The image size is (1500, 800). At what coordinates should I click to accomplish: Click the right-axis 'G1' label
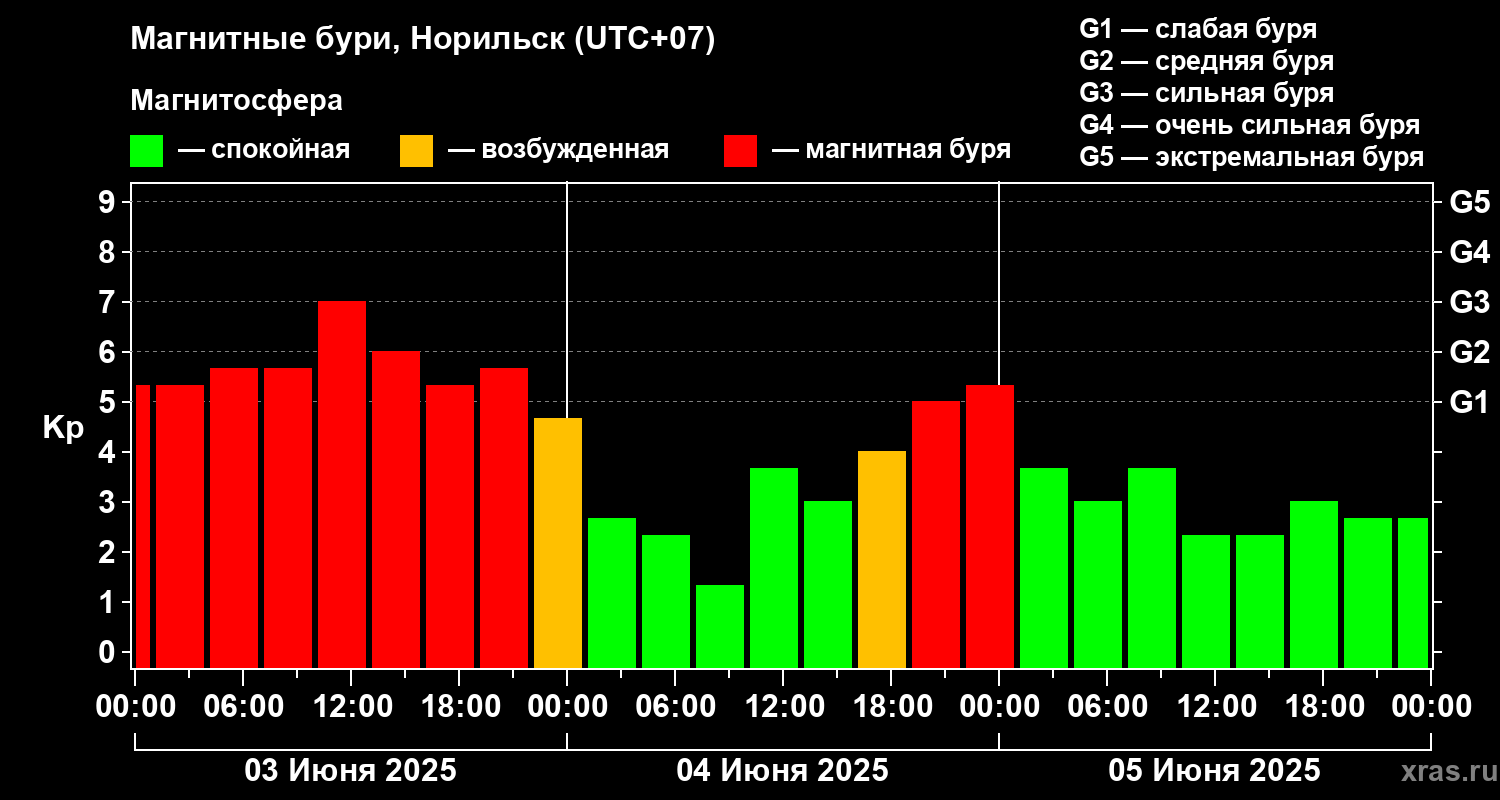click(x=1470, y=402)
